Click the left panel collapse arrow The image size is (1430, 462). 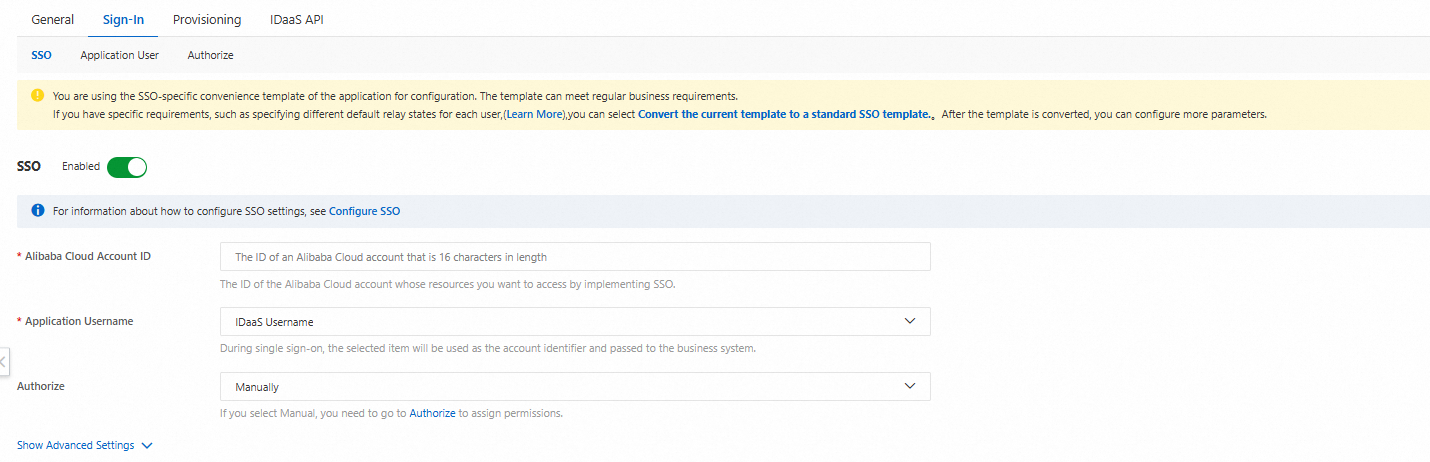pyautogui.click(x=4, y=361)
